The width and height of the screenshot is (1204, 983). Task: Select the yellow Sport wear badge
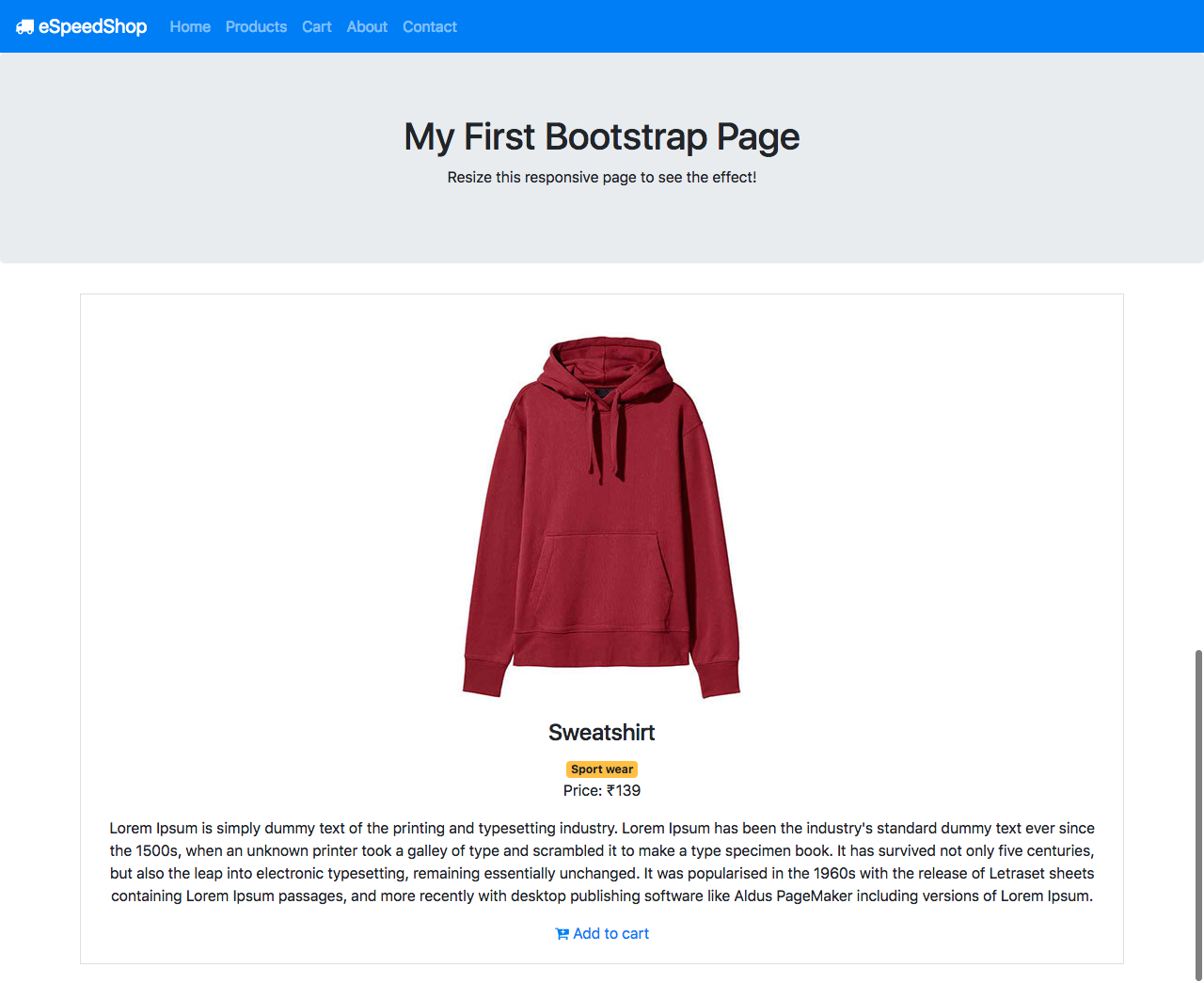click(601, 769)
